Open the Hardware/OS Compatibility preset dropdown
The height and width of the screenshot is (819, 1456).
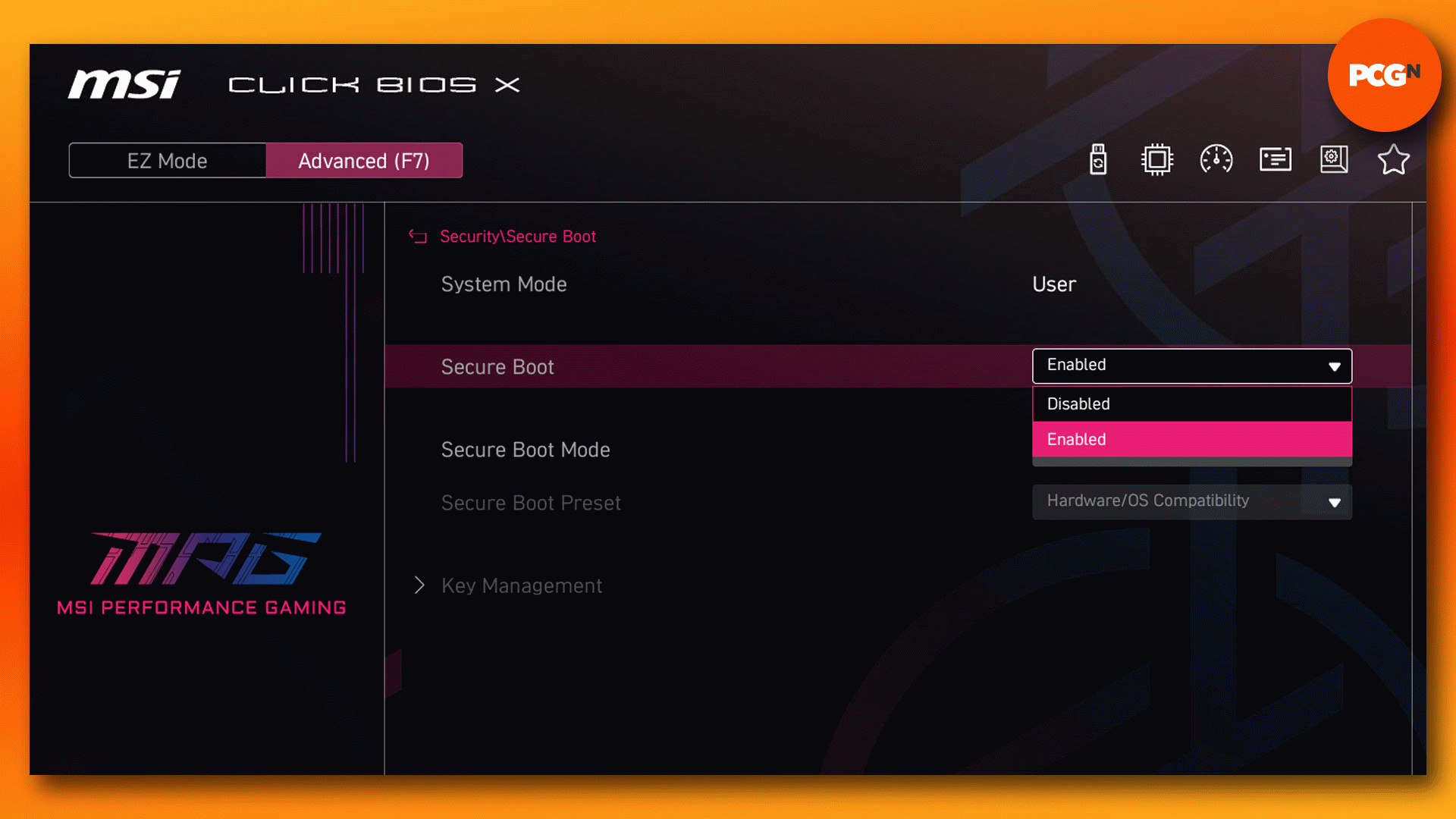[x=1191, y=502]
